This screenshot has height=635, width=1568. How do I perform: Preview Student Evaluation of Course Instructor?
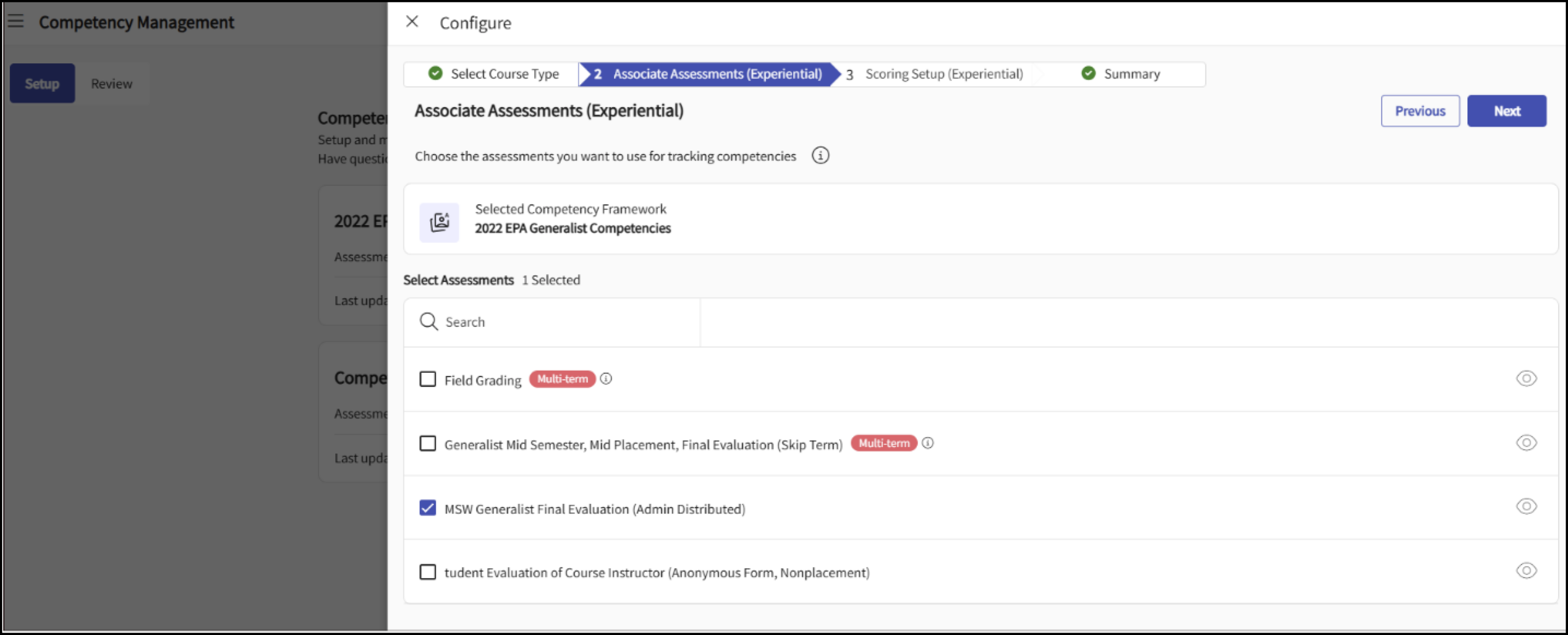click(1526, 571)
